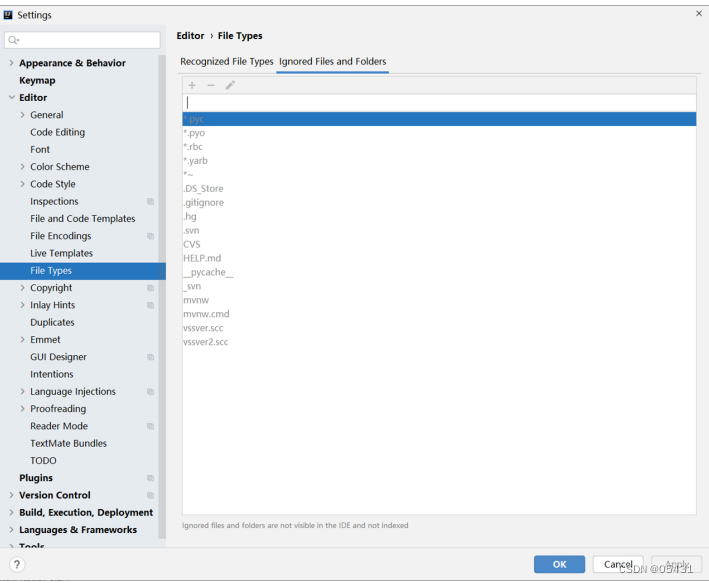Click the new ignored pattern input field
This screenshot has height=583, width=709.
pyautogui.click(x=439, y=103)
